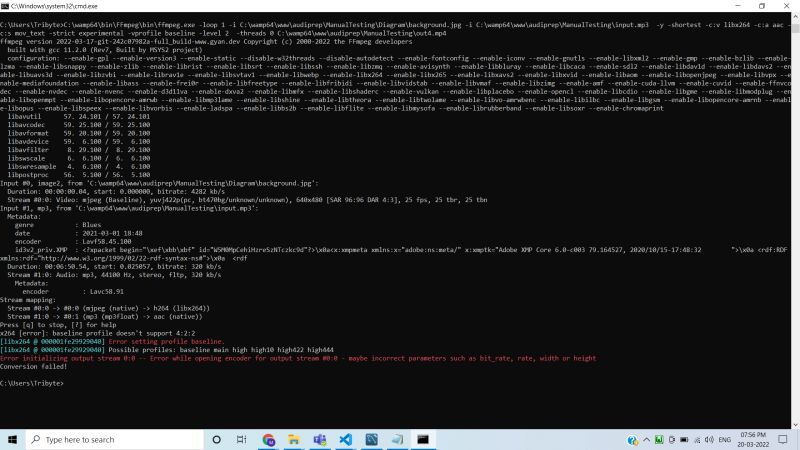
Task: Open the taskbar app right of the database app
Action: (397, 439)
